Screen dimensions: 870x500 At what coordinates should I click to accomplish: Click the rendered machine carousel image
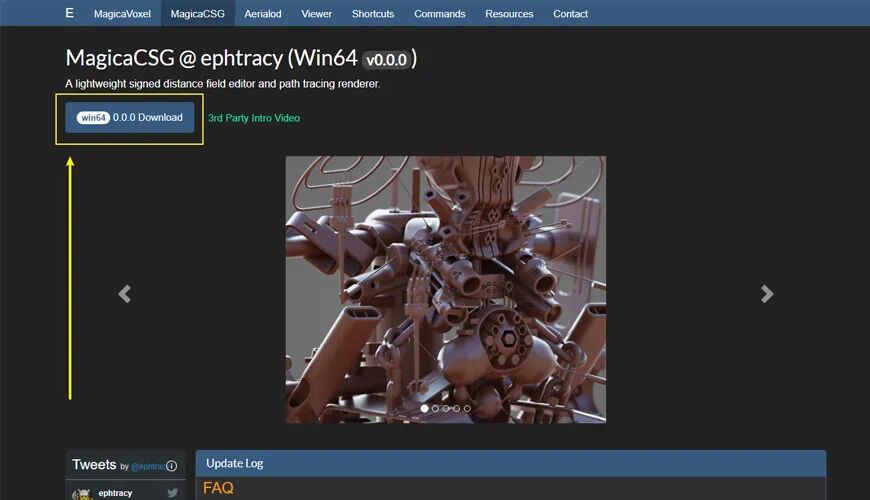[x=446, y=289]
